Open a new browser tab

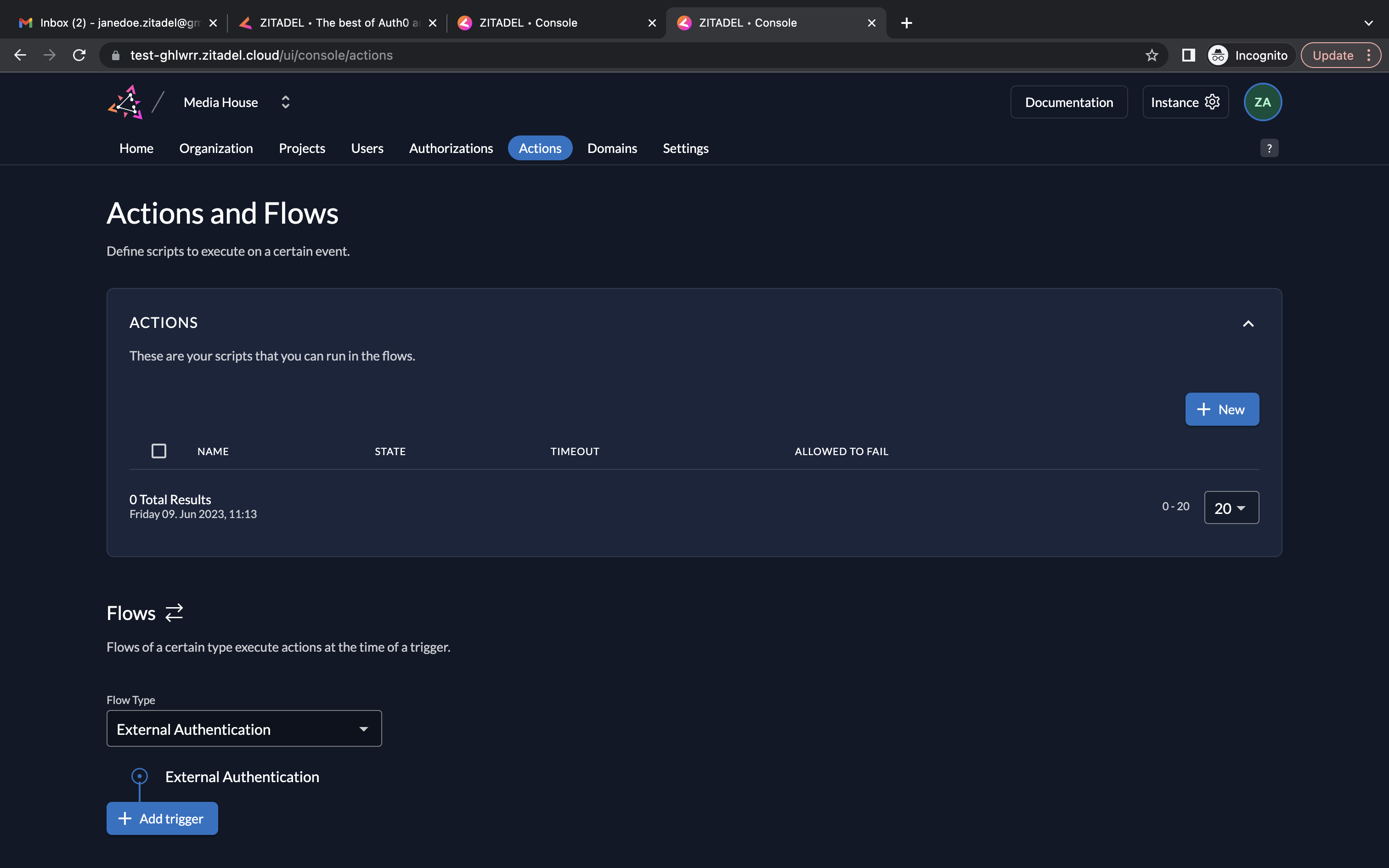pos(906,23)
